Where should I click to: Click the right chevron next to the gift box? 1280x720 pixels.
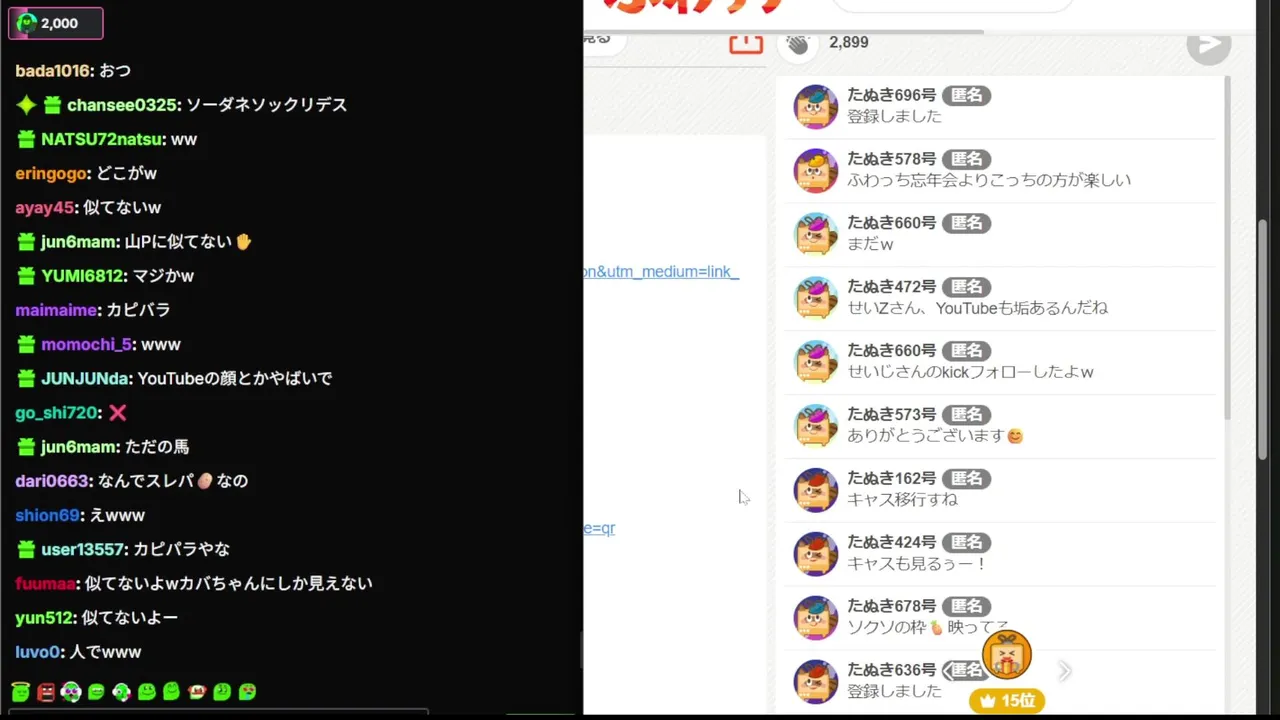1065,671
